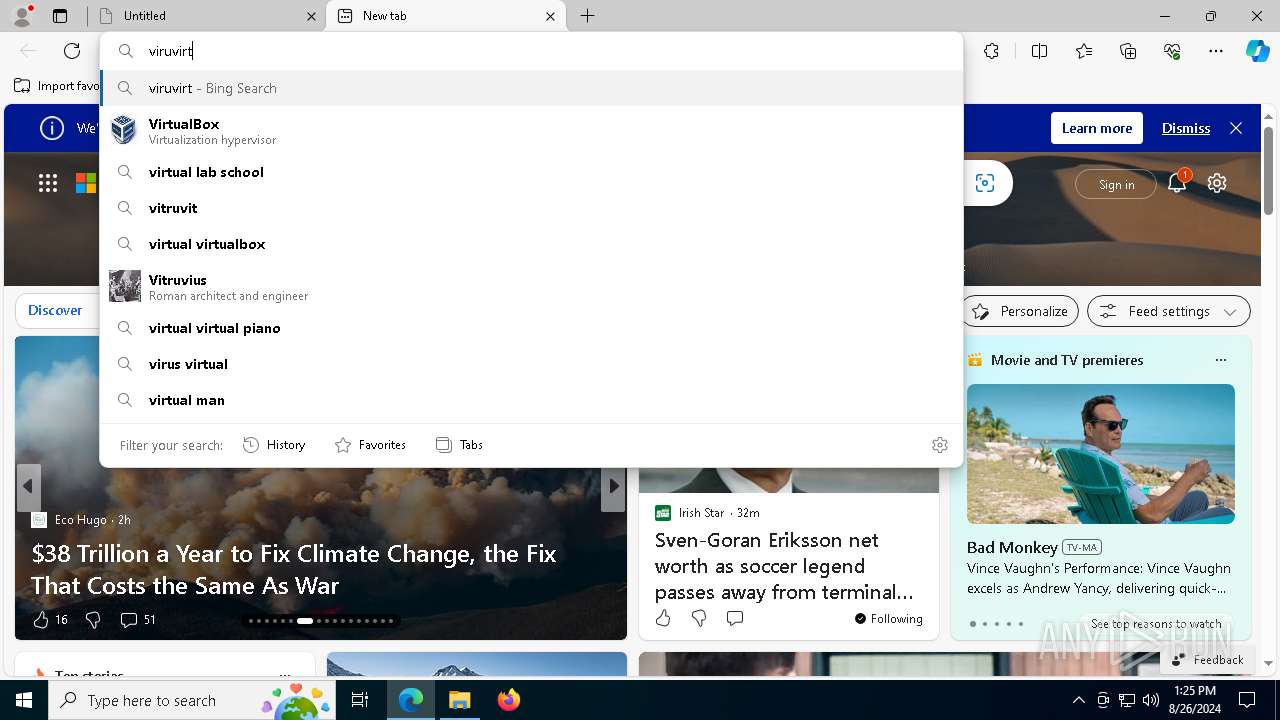This screenshot has height=720, width=1280.
Task: Open the 51 comments on climate story
Action: 137,620
